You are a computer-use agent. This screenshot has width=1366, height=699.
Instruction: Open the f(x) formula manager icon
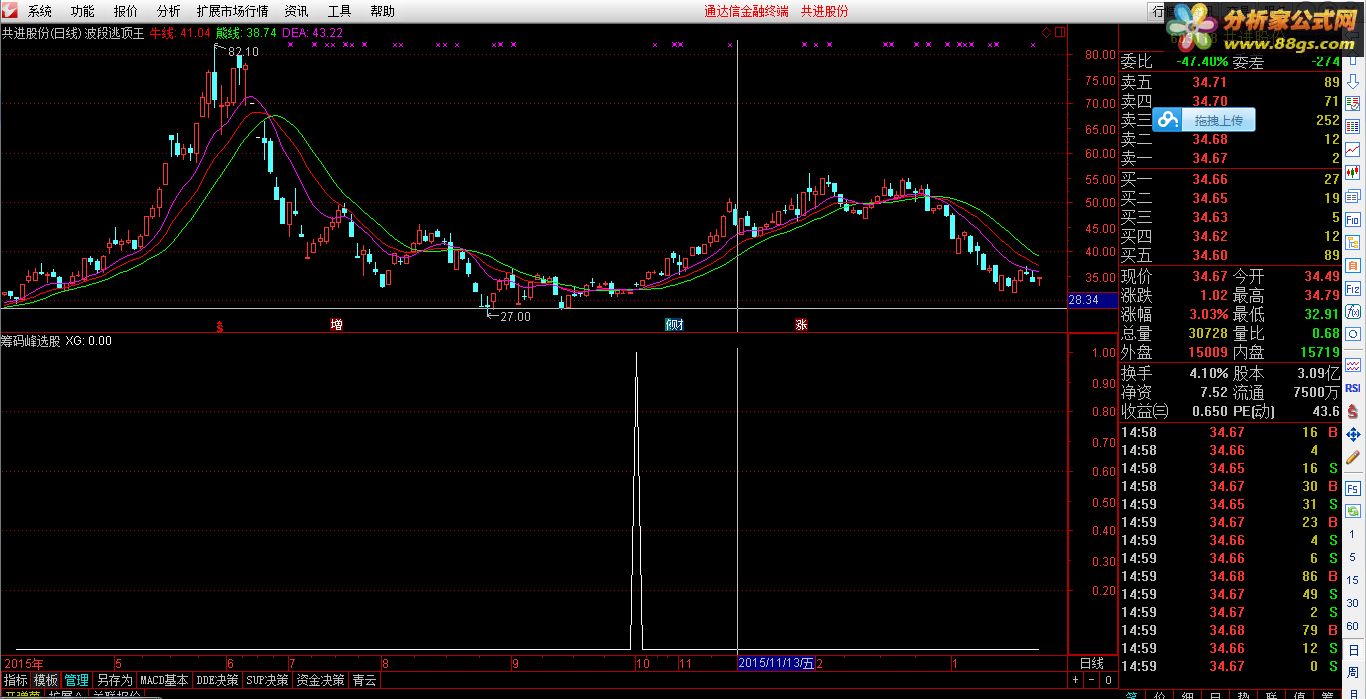coord(1353,312)
